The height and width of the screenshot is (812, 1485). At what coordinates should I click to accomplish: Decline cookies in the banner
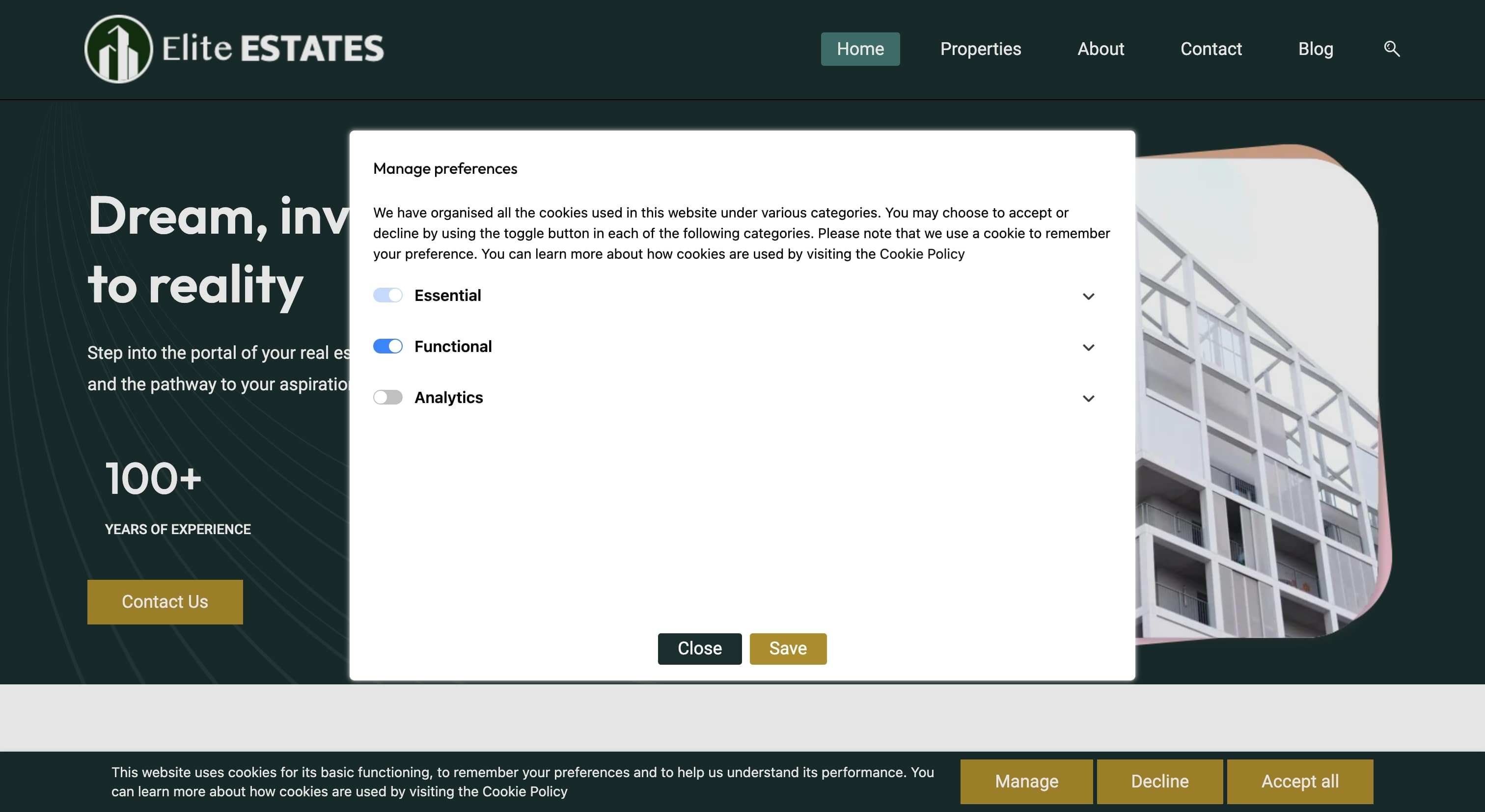tap(1159, 781)
